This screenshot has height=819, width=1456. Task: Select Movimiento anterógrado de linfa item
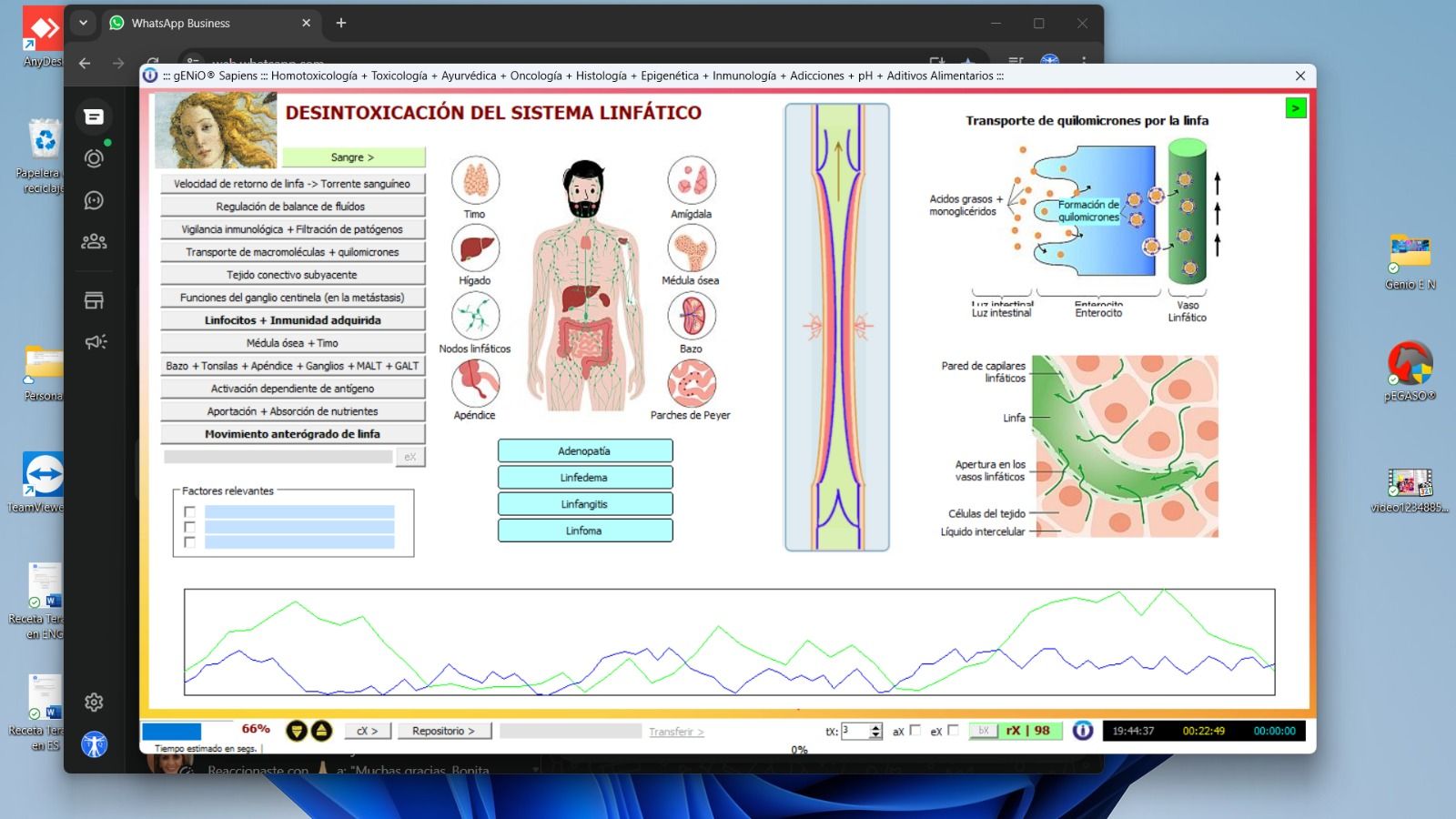point(292,434)
